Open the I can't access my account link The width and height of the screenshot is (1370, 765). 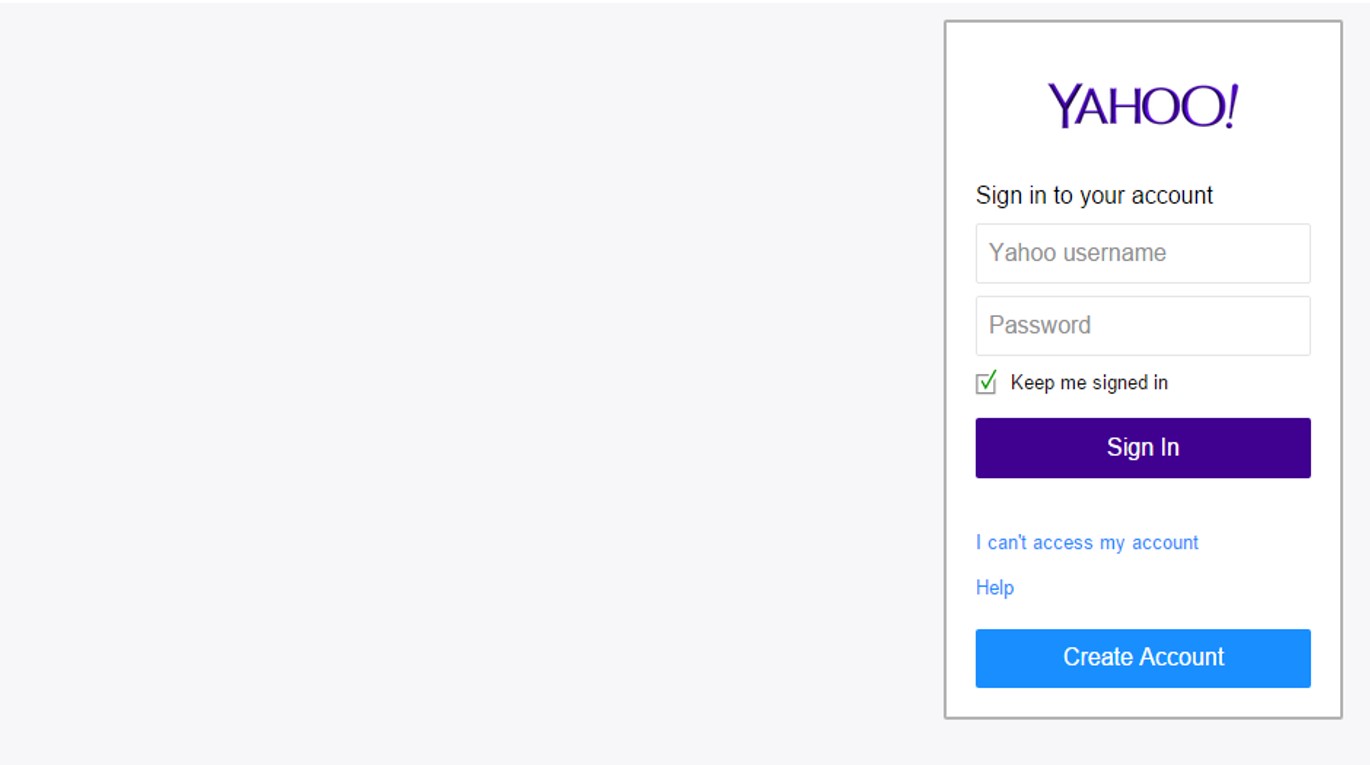pos(1086,542)
